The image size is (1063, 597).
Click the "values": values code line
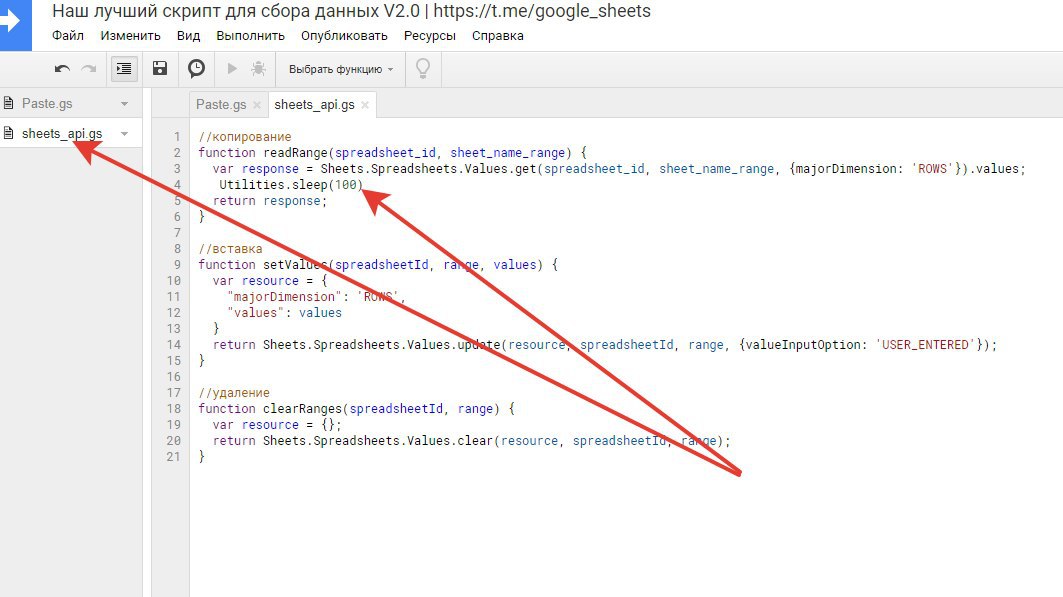click(x=285, y=312)
